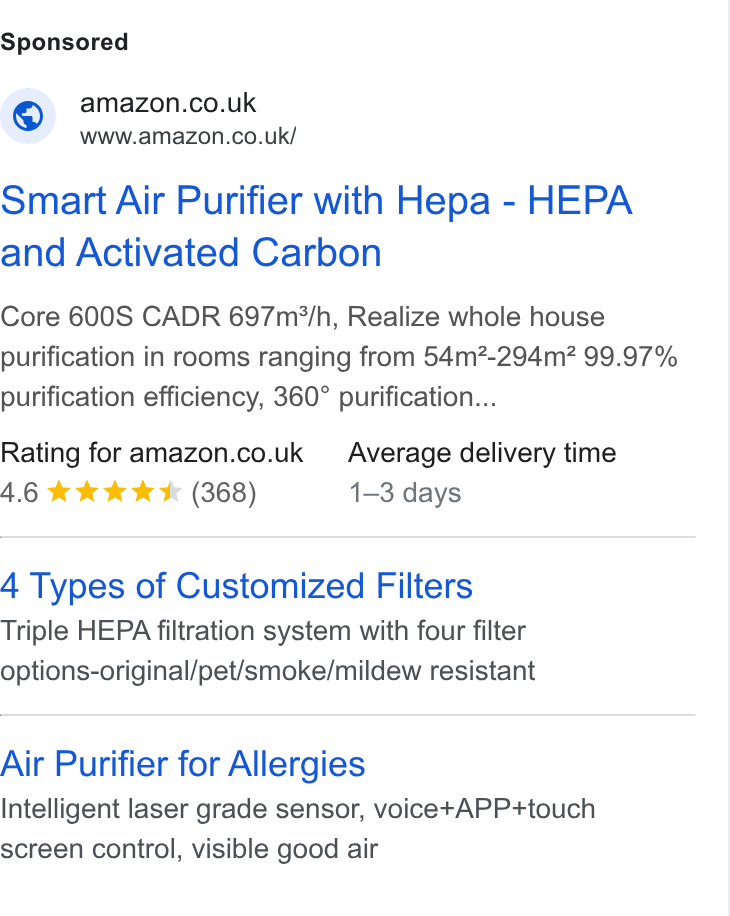This screenshot has width=730, height=916.
Task: Click the www.amazon.co.uk/ URL text
Action: coord(188,136)
